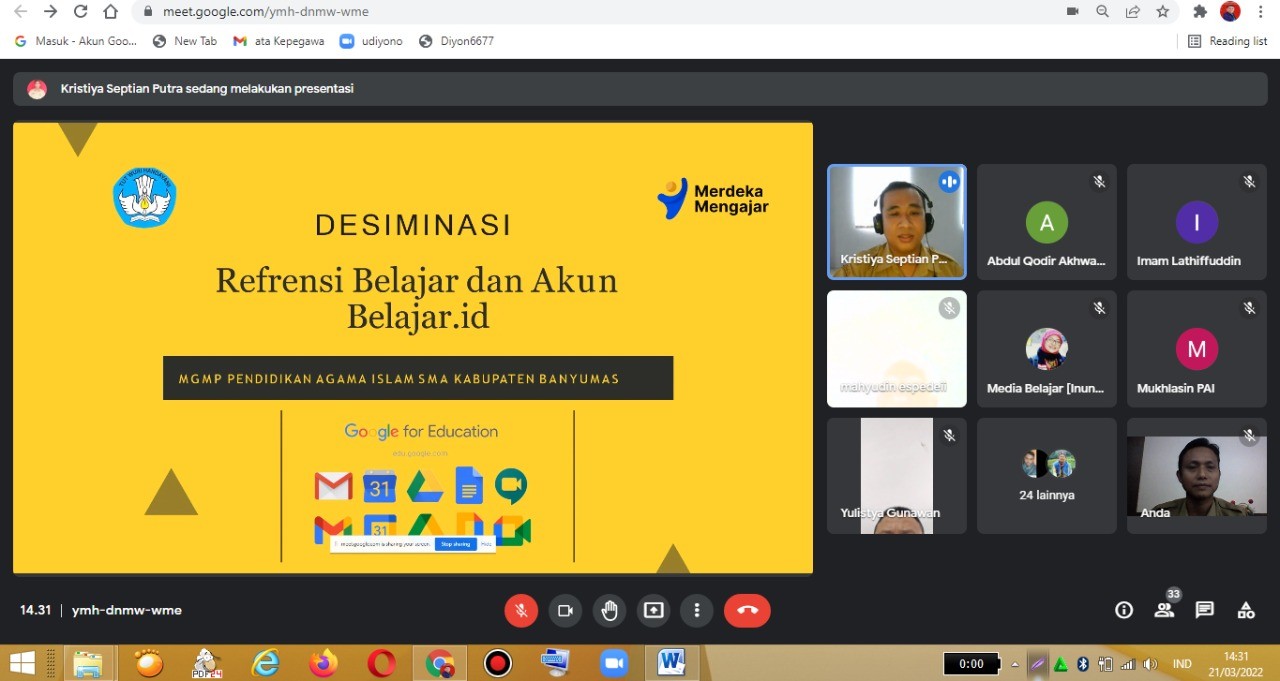
Task: Open the Chrome extensions puzzle icon
Action: point(1200,12)
